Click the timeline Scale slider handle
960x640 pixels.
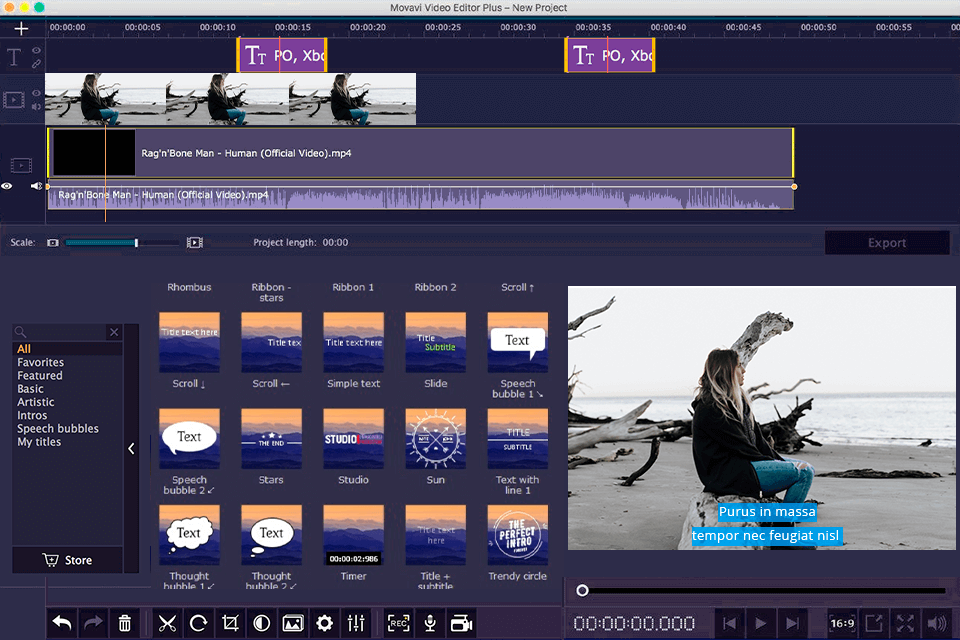pos(136,243)
